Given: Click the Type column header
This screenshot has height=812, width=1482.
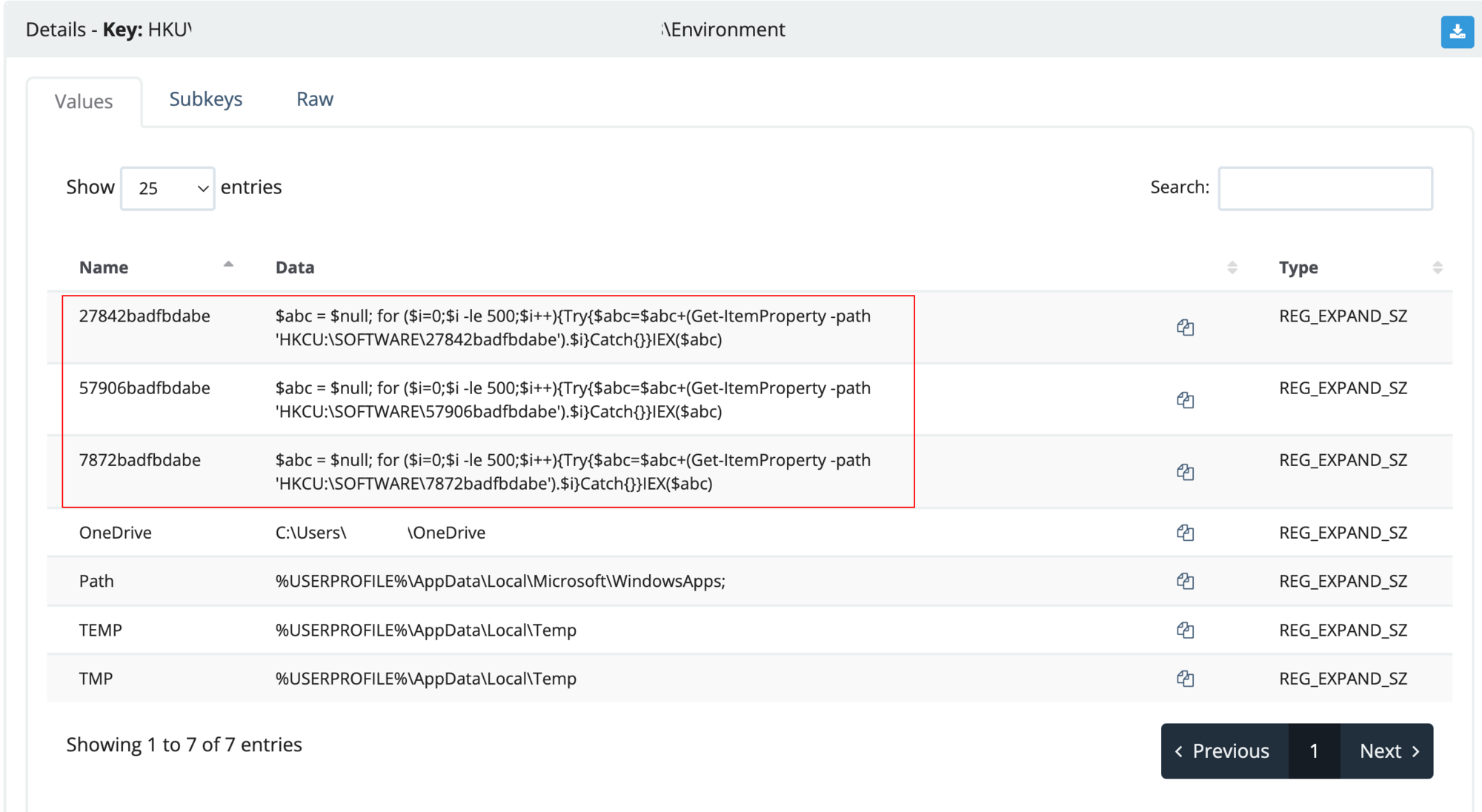Looking at the screenshot, I should tap(1298, 267).
